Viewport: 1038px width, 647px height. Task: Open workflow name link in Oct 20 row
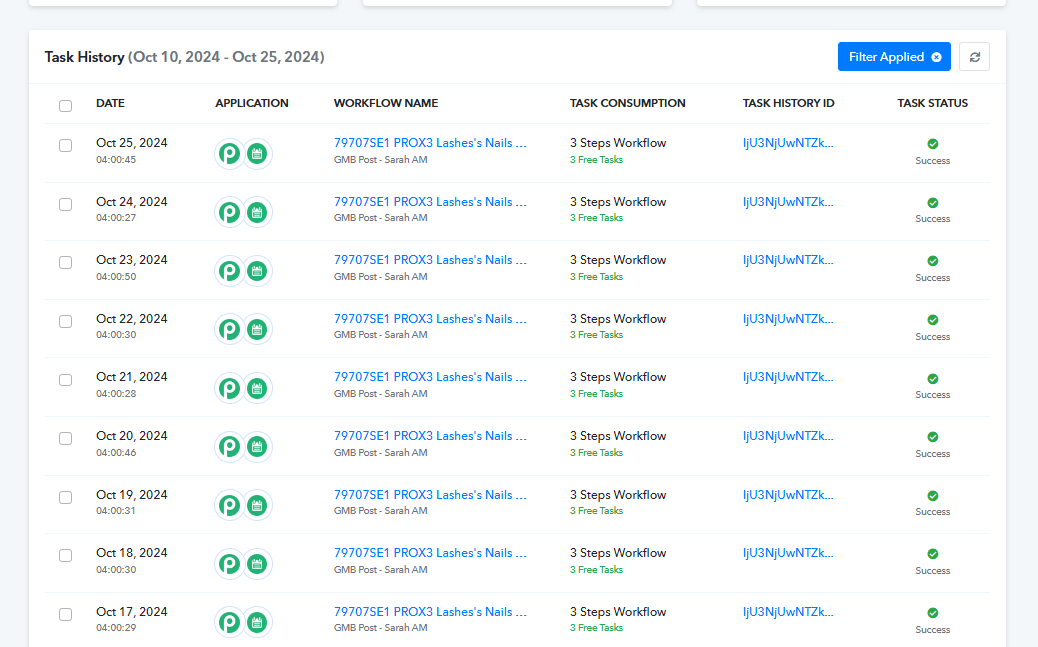coord(430,436)
